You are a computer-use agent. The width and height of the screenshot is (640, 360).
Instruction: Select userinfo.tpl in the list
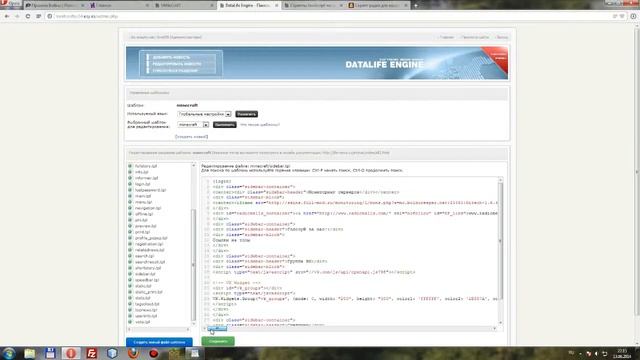[146, 316]
